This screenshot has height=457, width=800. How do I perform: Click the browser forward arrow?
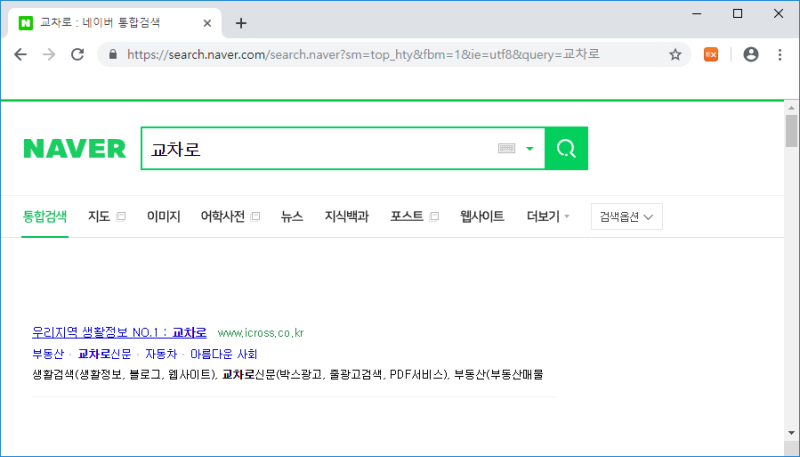[x=49, y=55]
